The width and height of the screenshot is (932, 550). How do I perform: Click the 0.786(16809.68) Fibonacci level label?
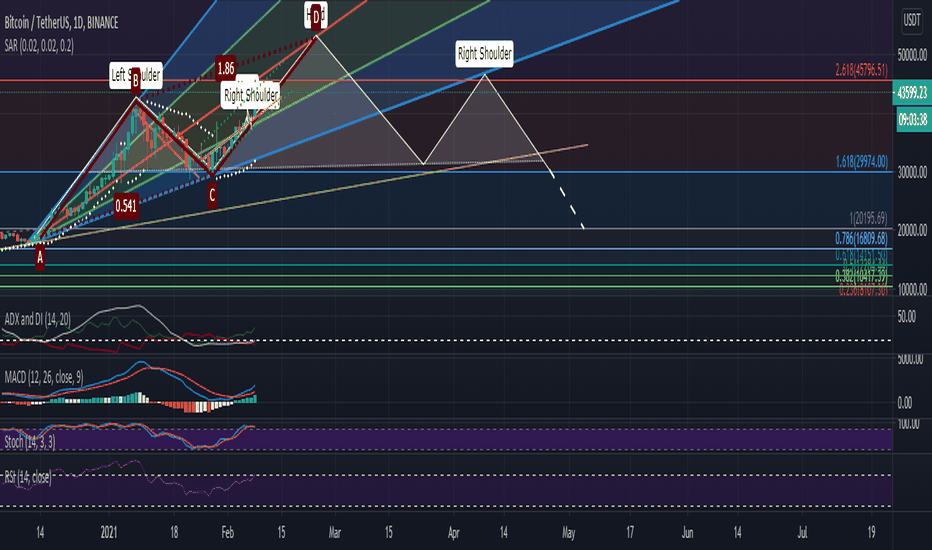pos(861,238)
